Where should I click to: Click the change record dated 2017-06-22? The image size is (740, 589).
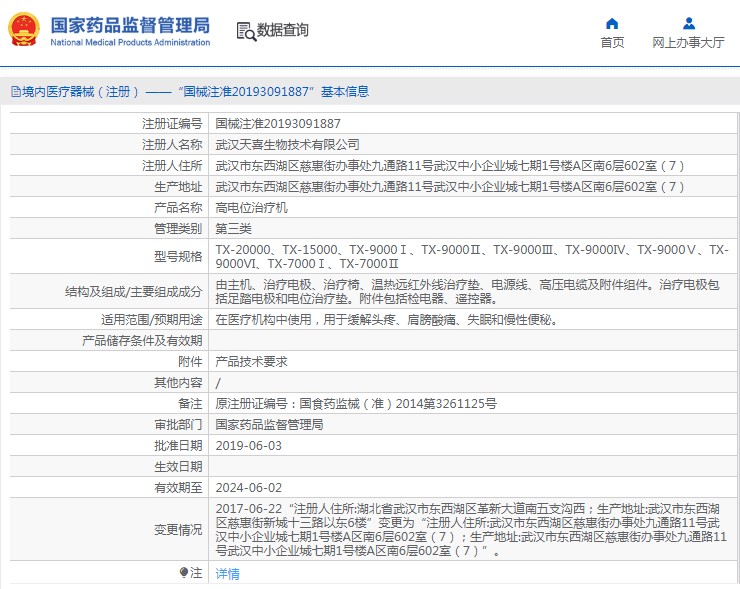point(471,529)
